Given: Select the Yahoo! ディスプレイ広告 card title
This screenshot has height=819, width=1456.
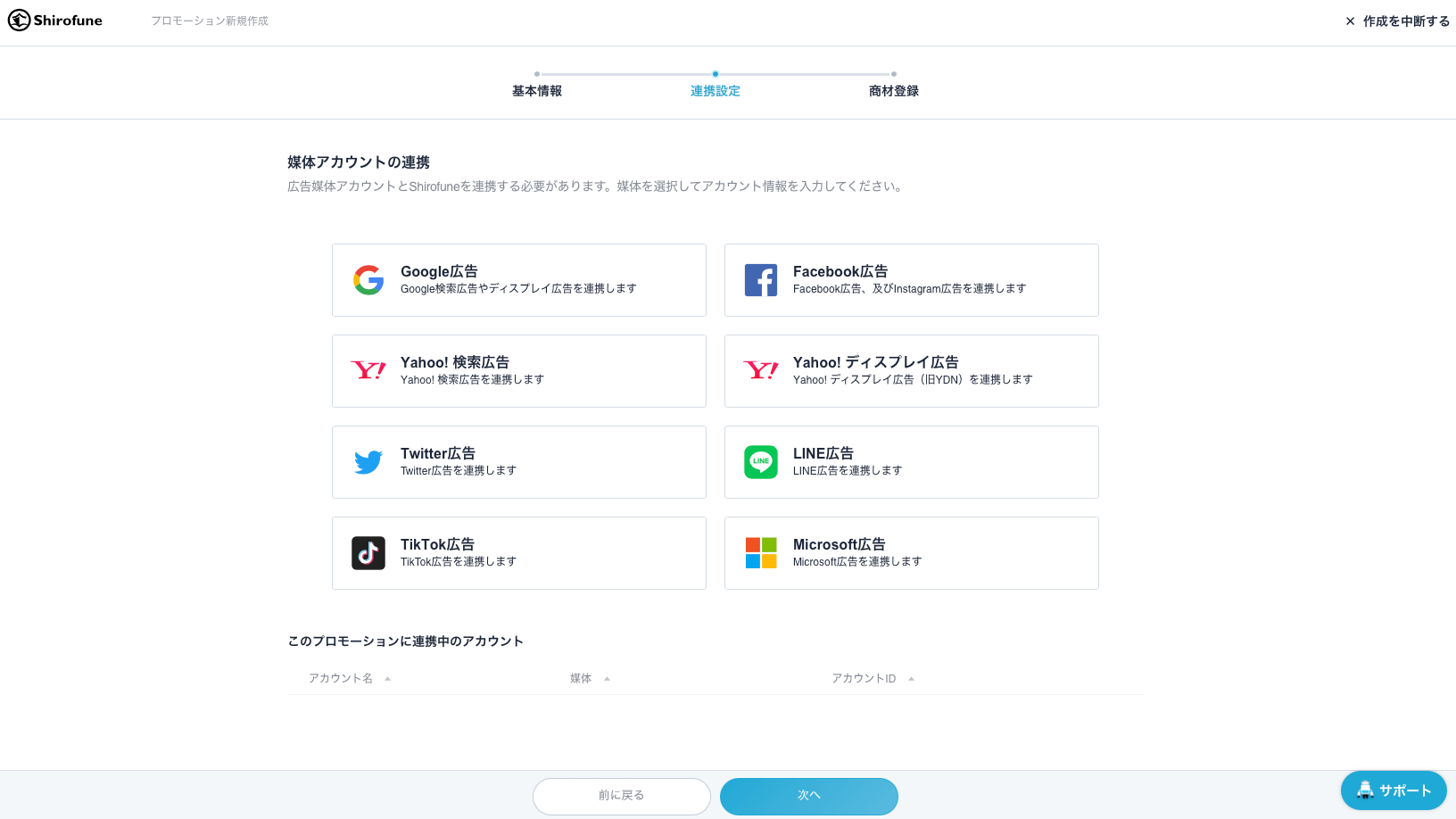Looking at the screenshot, I should pyautogui.click(x=876, y=362).
